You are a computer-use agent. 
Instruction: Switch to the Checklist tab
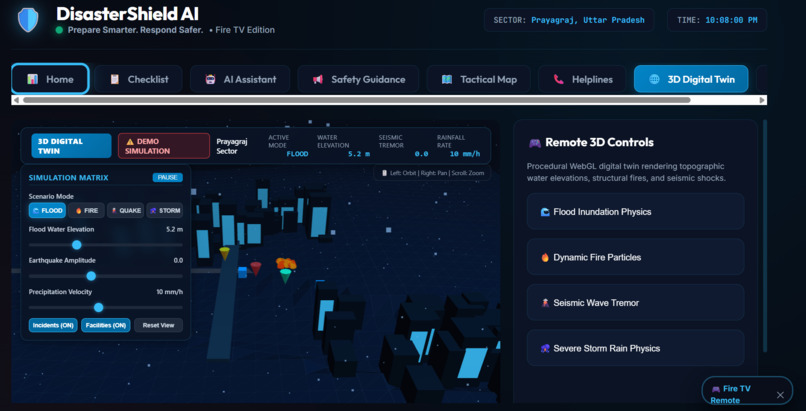point(138,79)
